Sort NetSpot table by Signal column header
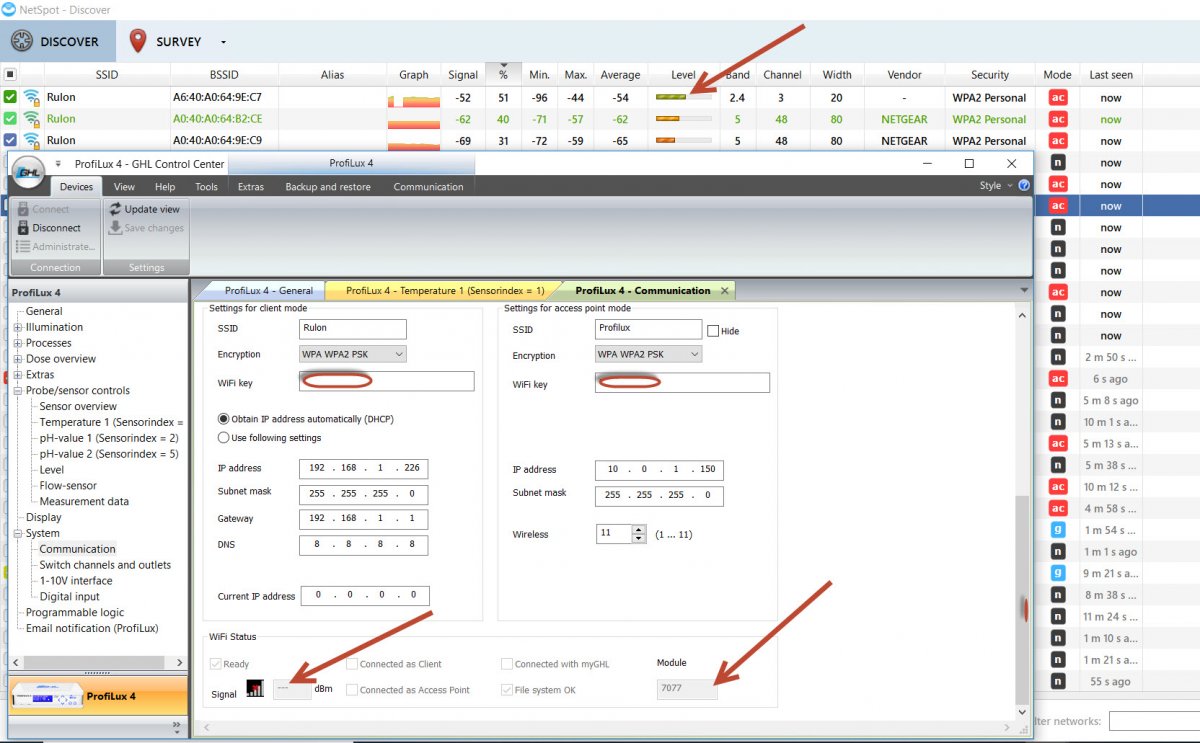The image size is (1200, 743). (463, 74)
